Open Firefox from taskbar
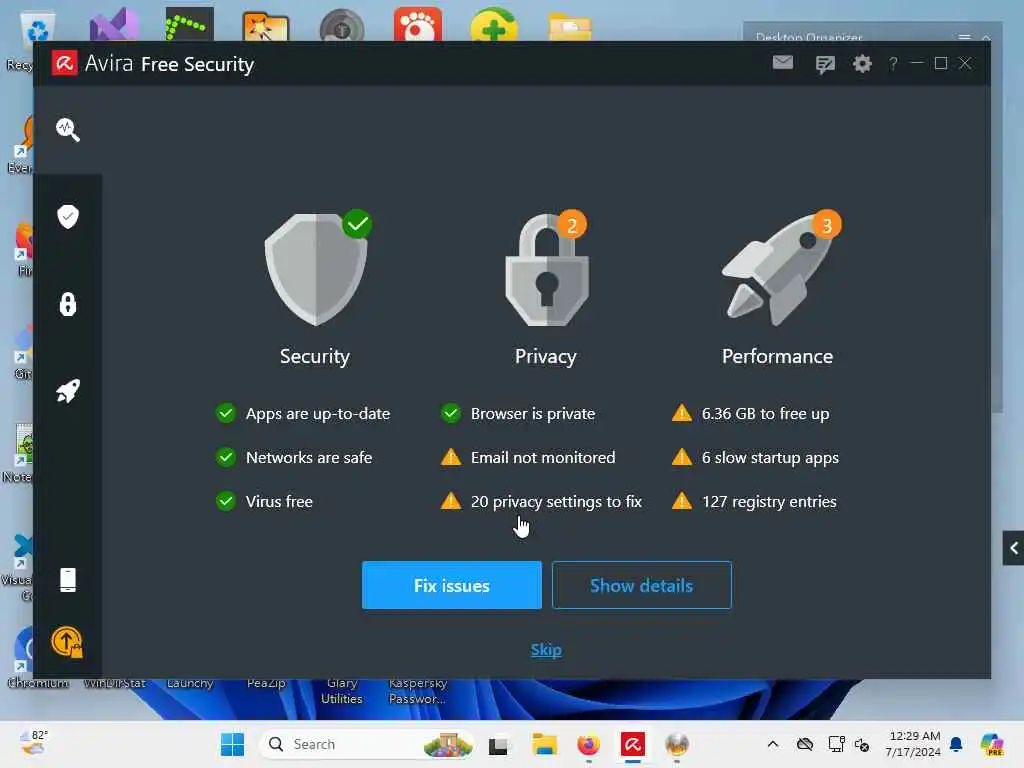 [588, 744]
